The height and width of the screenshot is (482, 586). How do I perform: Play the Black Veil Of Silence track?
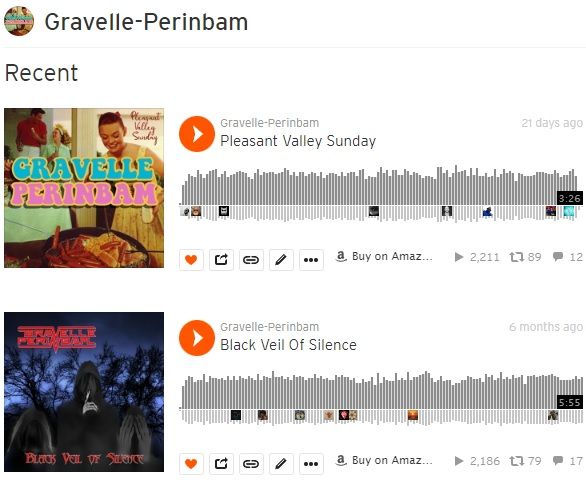(197, 338)
